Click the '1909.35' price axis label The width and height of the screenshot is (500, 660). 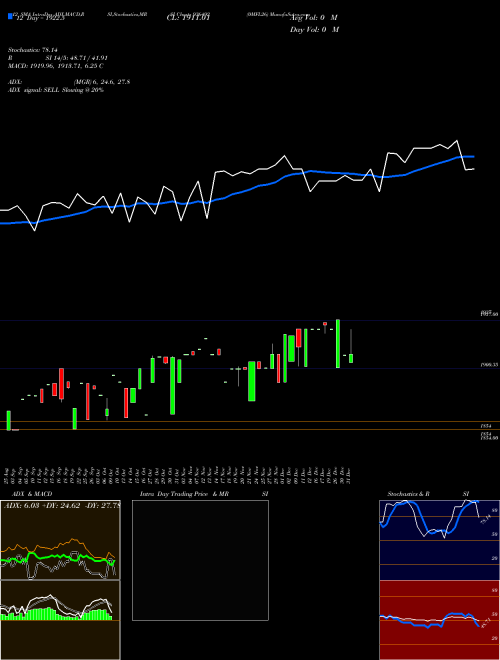pyautogui.click(x=490, y=365)
